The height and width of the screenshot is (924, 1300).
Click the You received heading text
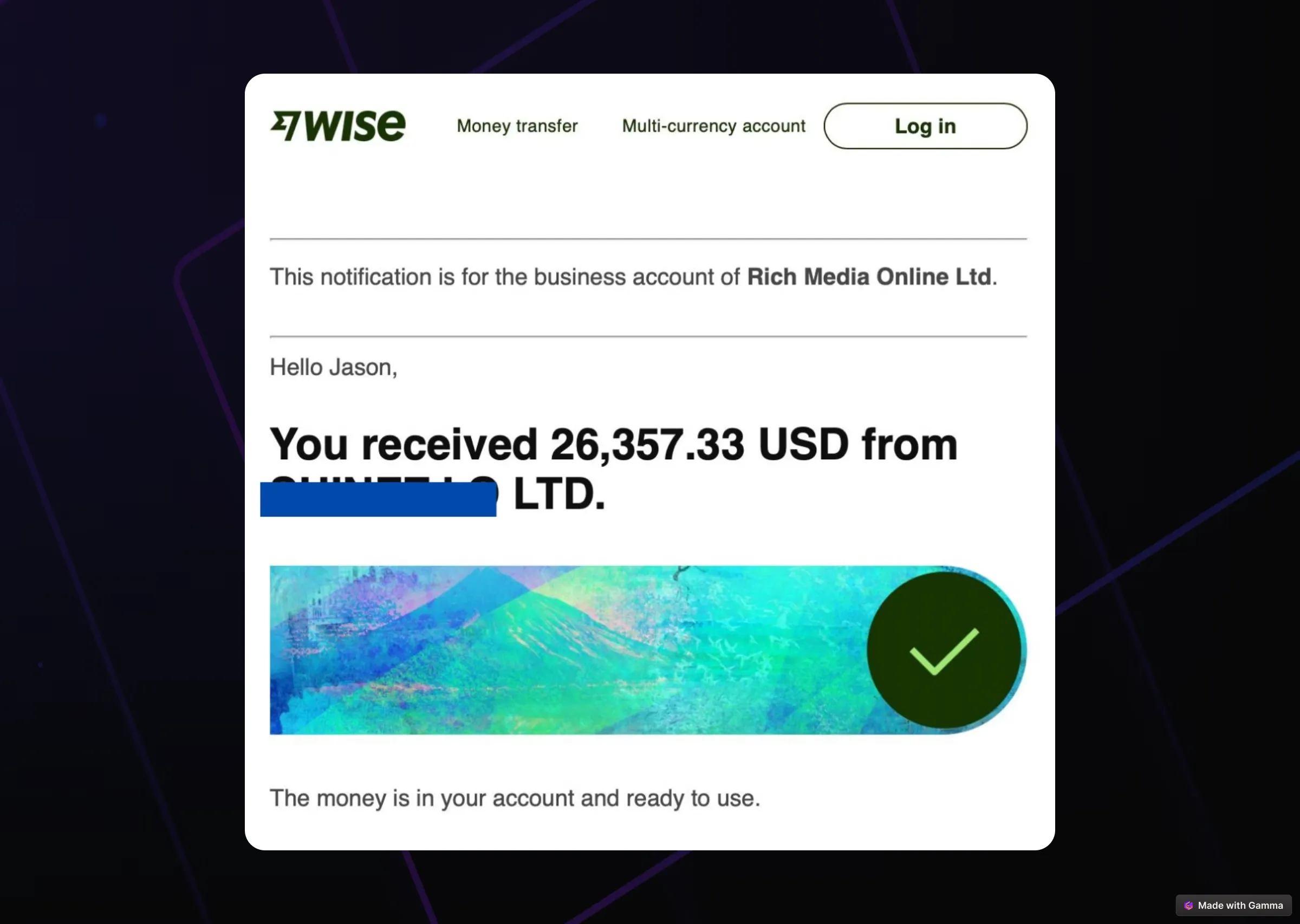pyautogui.click(x=404, y=444)
